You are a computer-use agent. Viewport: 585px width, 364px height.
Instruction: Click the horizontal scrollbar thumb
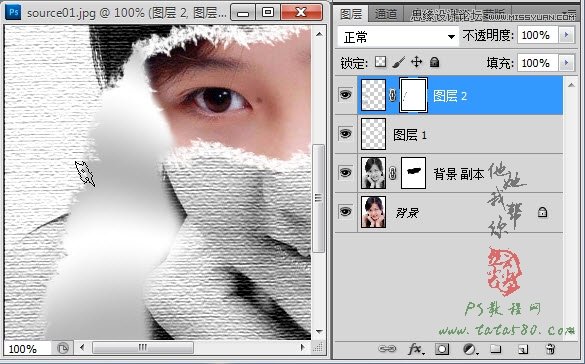pos(143,348)
